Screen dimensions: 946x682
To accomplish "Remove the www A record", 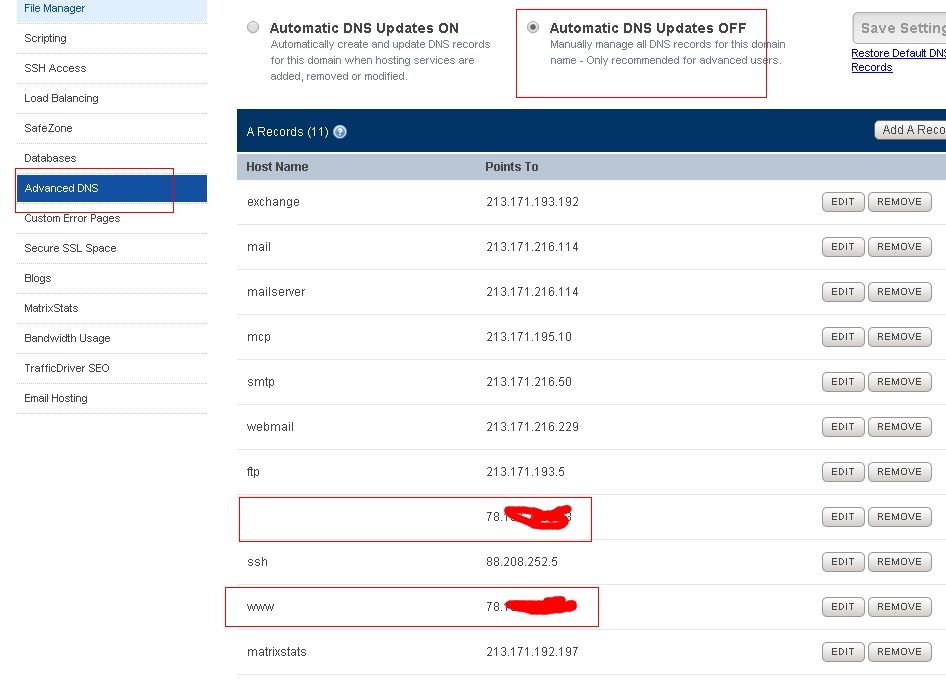I will point(900,607).
